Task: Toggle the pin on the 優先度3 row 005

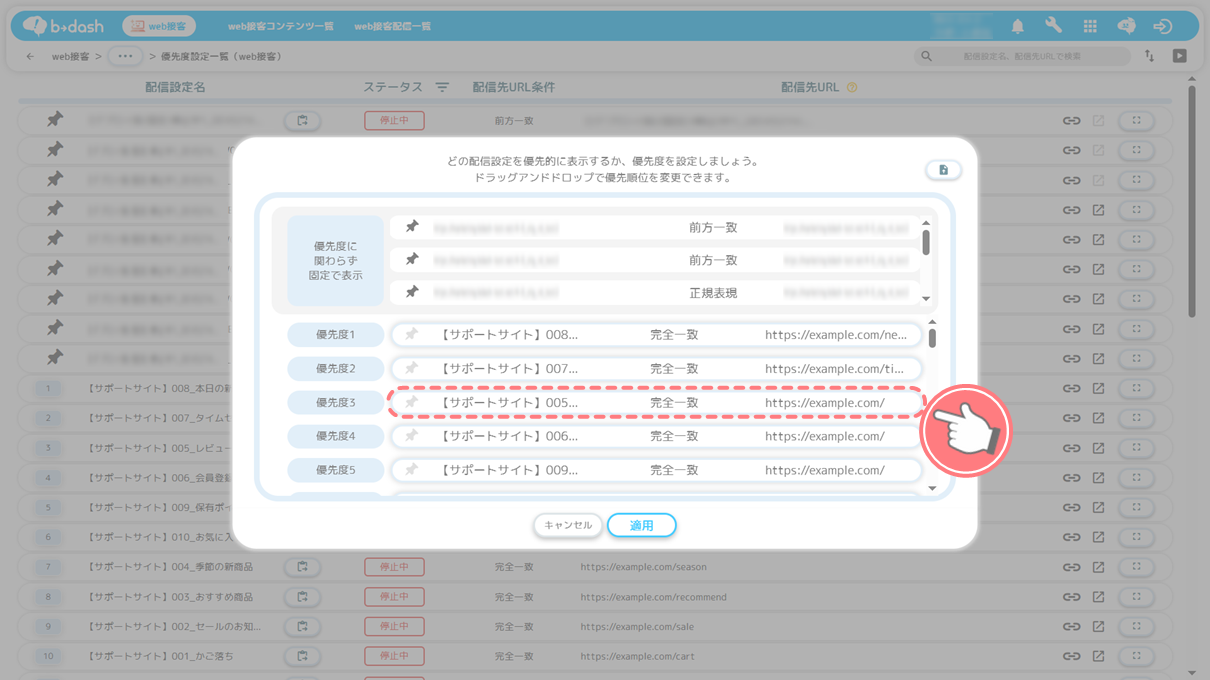Action: [x=411, y=403]
